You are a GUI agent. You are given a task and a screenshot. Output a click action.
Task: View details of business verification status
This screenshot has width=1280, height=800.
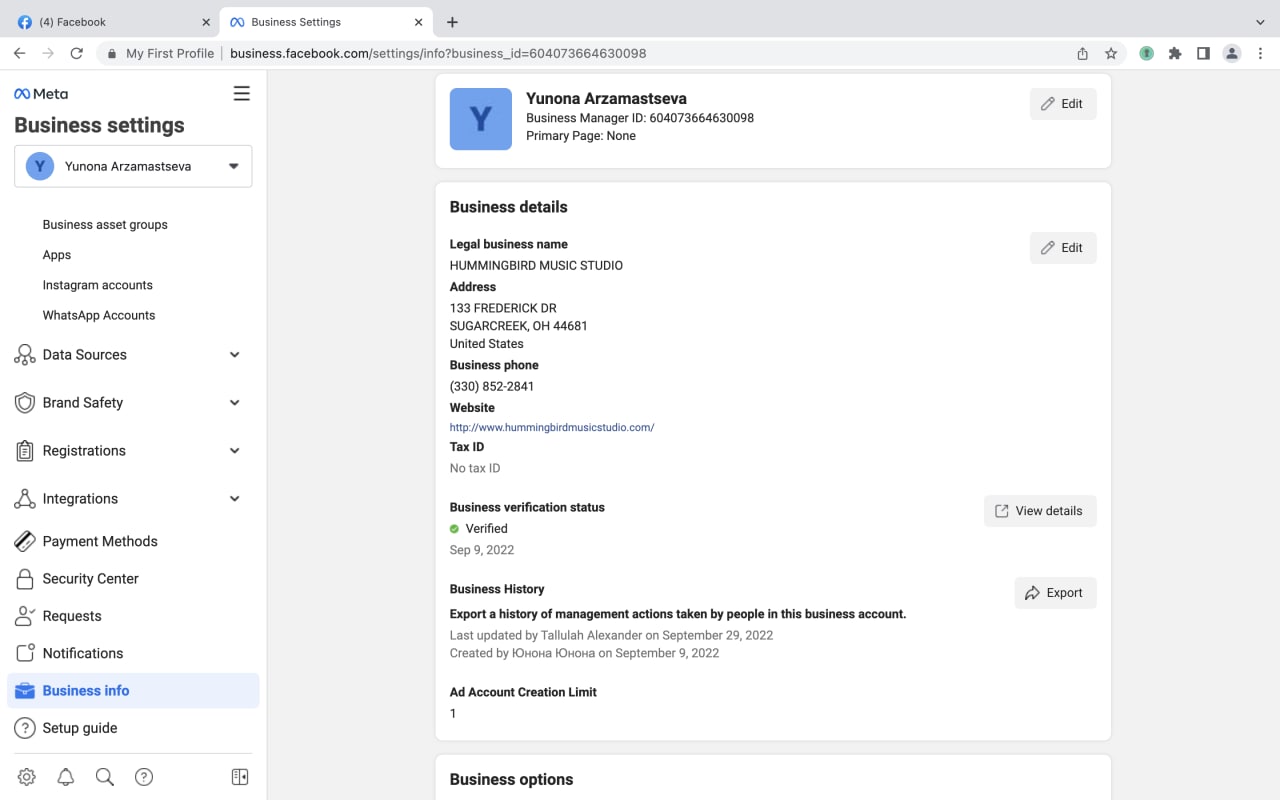(x=1040, y=511)
